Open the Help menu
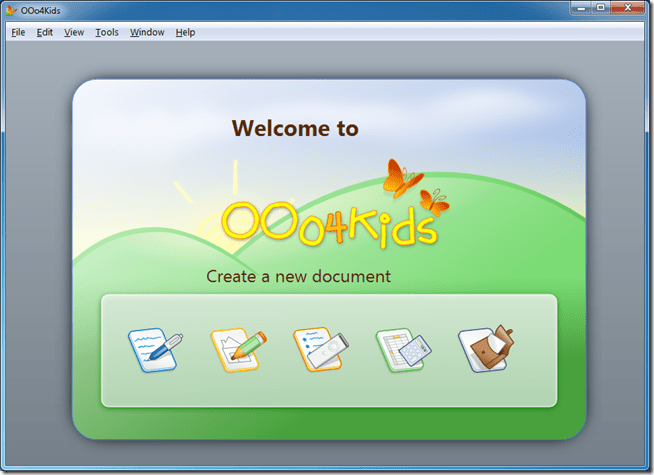 (x=185, y=32)
